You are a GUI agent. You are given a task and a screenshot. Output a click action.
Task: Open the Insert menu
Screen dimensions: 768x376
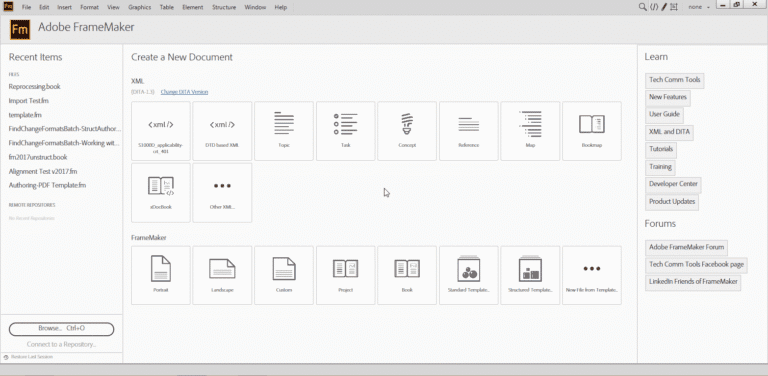(64, 7)
